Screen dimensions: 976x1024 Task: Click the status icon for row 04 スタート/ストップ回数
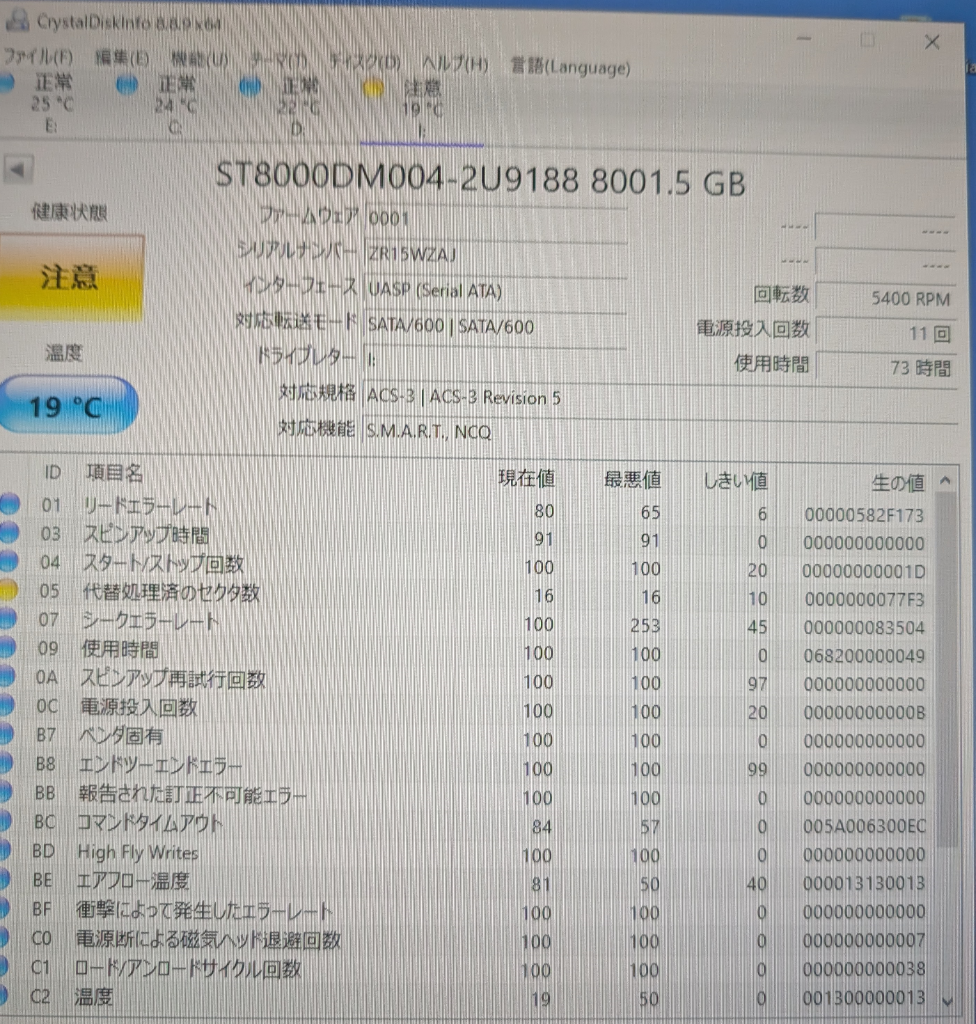tap(8, 561)
